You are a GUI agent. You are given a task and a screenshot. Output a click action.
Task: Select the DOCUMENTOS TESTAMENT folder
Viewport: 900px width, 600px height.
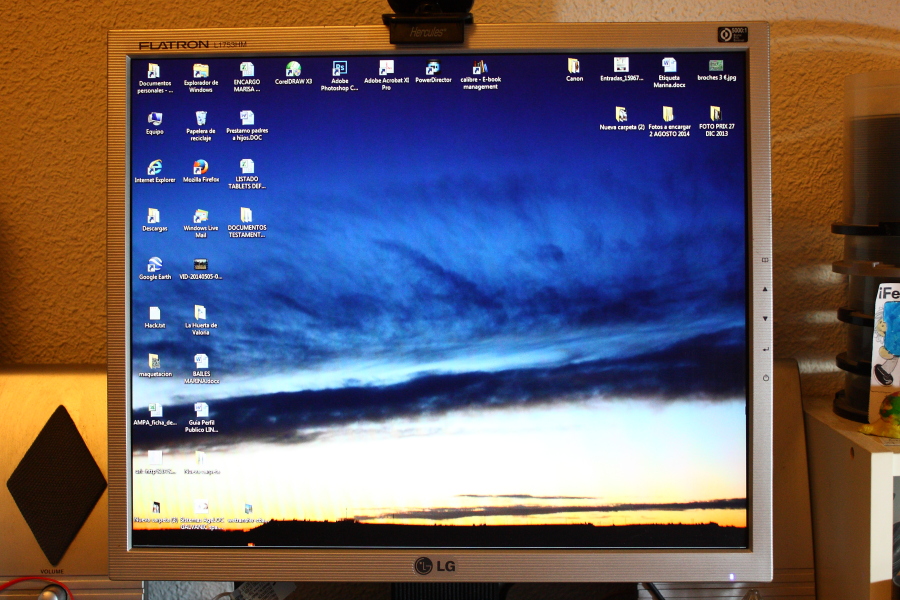[247, 222]
